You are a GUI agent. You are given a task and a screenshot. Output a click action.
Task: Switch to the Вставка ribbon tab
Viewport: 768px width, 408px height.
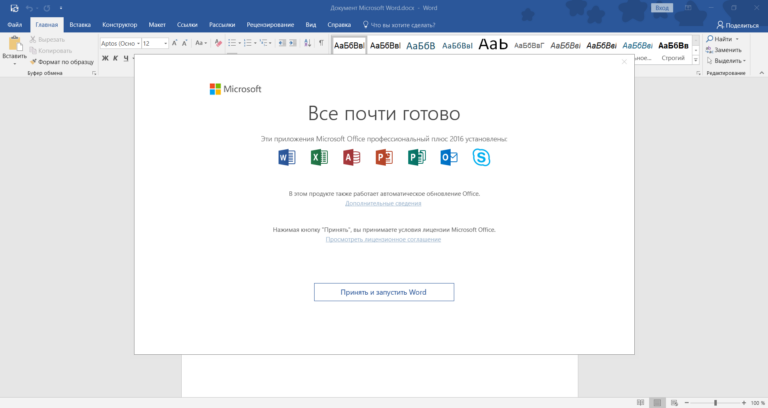(80, 24)
